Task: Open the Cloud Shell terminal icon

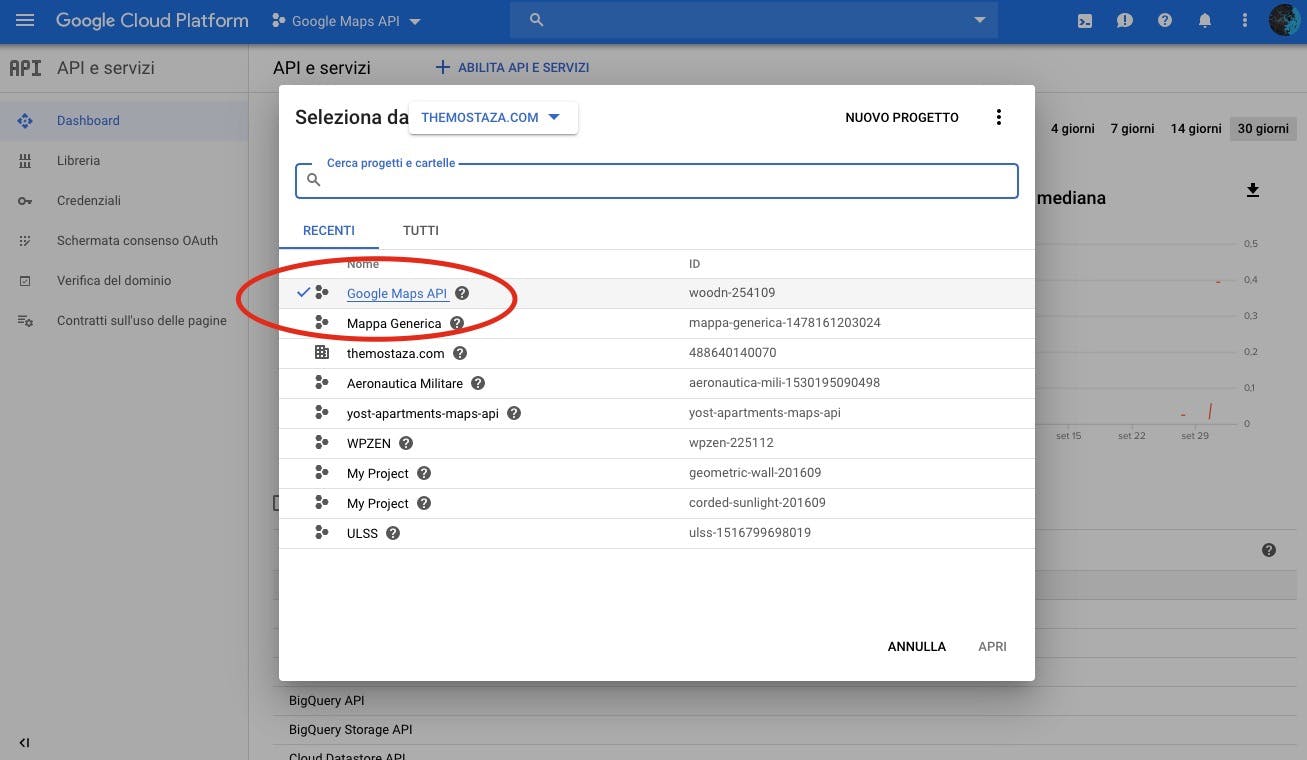Action: 1084,20
